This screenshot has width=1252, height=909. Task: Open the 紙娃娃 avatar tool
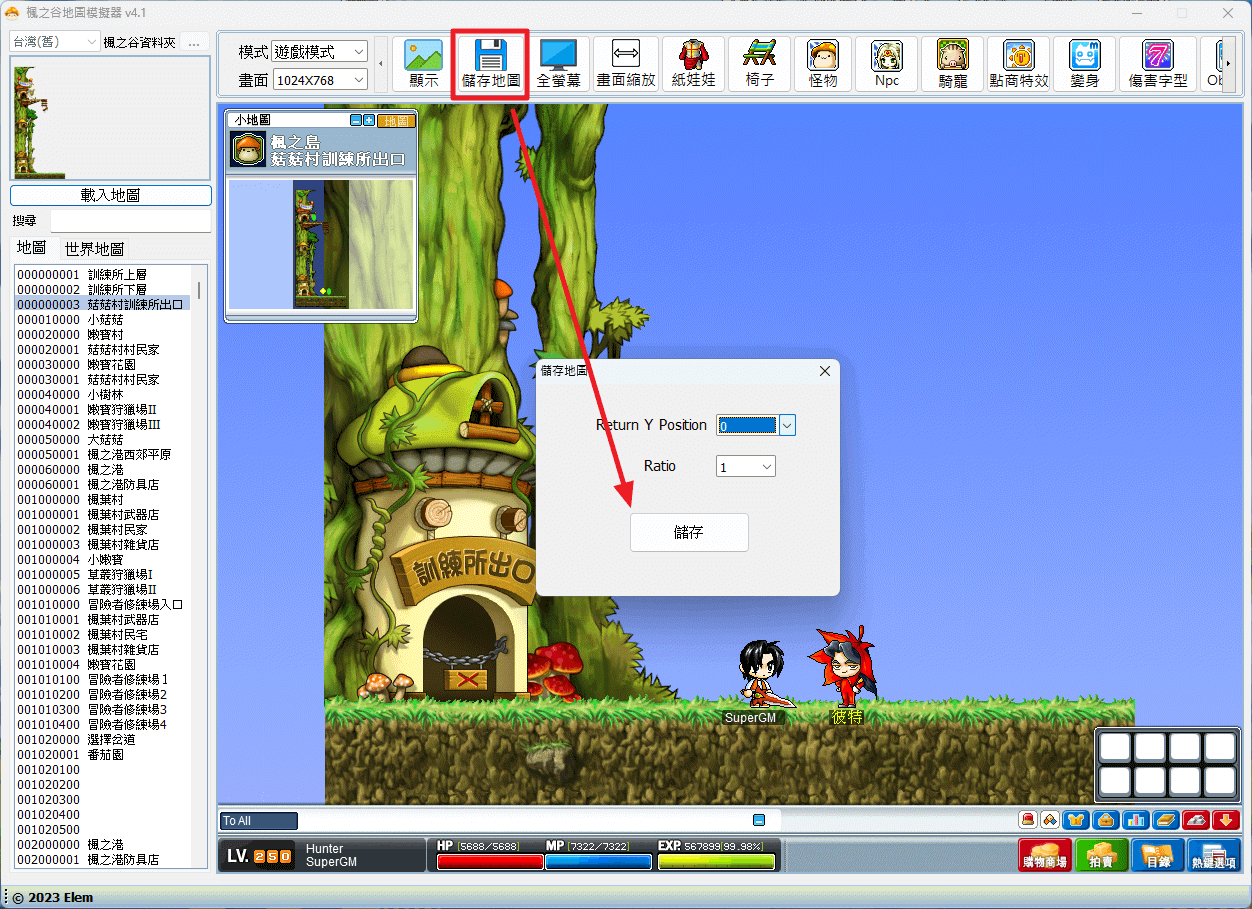(x=693, y=64)
